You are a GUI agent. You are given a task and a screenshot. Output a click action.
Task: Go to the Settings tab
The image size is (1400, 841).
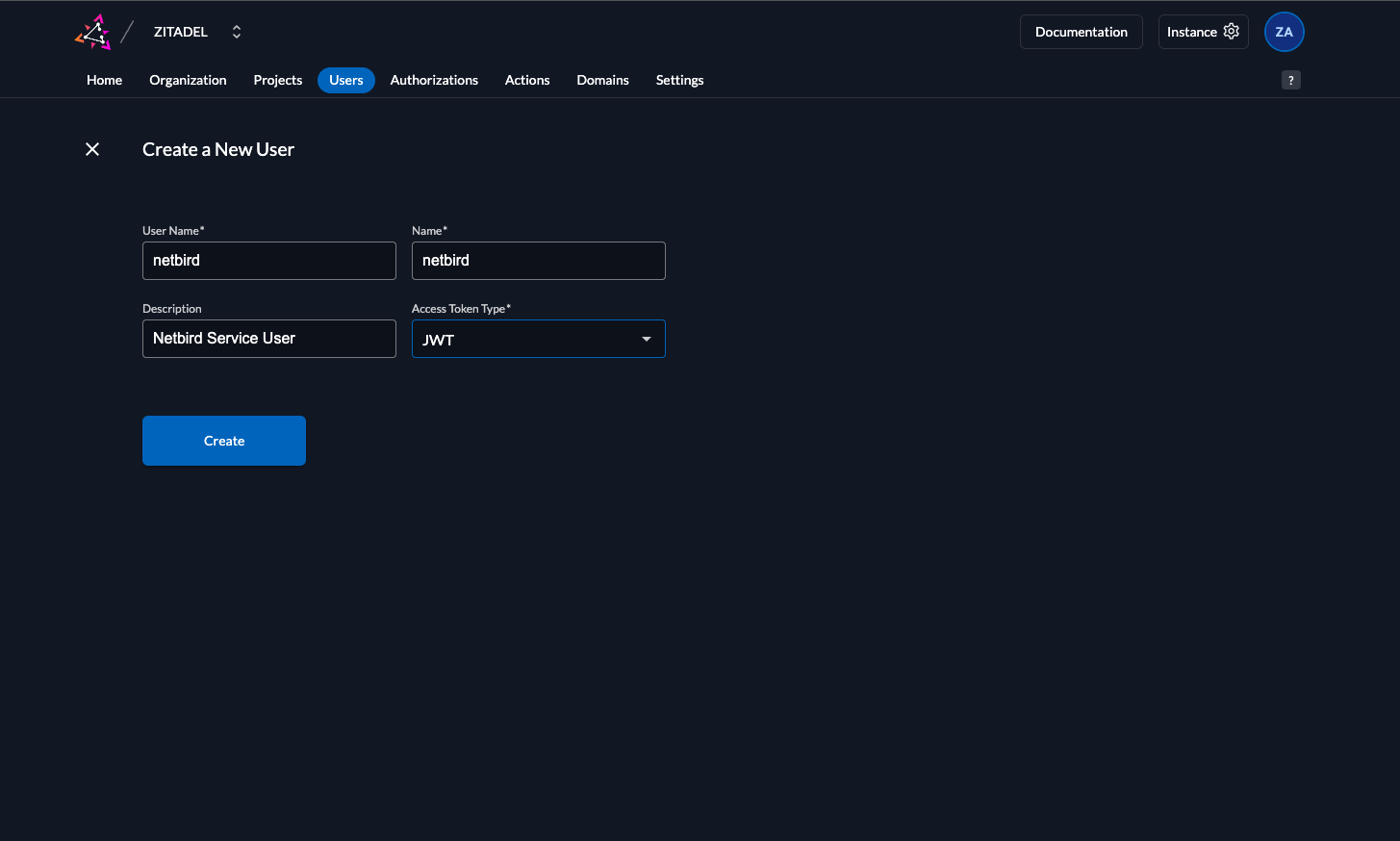click(x=679, y=80)
